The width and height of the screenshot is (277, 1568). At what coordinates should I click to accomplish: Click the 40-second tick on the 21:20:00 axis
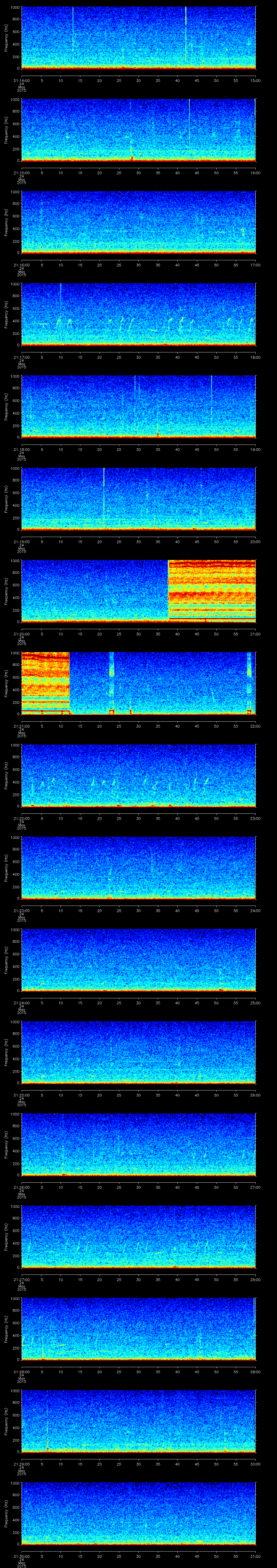point(177,634)
